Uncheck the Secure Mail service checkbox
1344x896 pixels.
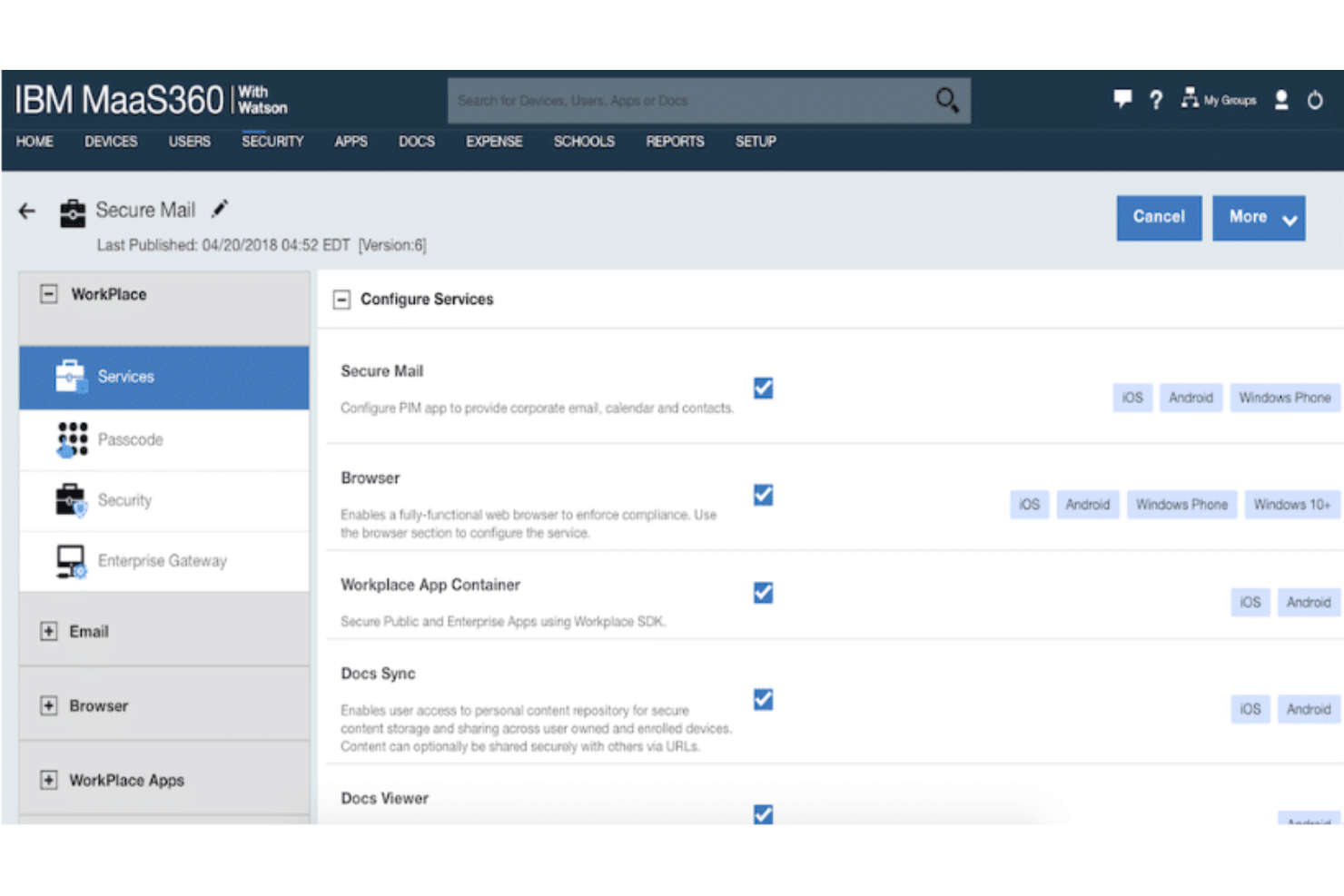point(763,388)
